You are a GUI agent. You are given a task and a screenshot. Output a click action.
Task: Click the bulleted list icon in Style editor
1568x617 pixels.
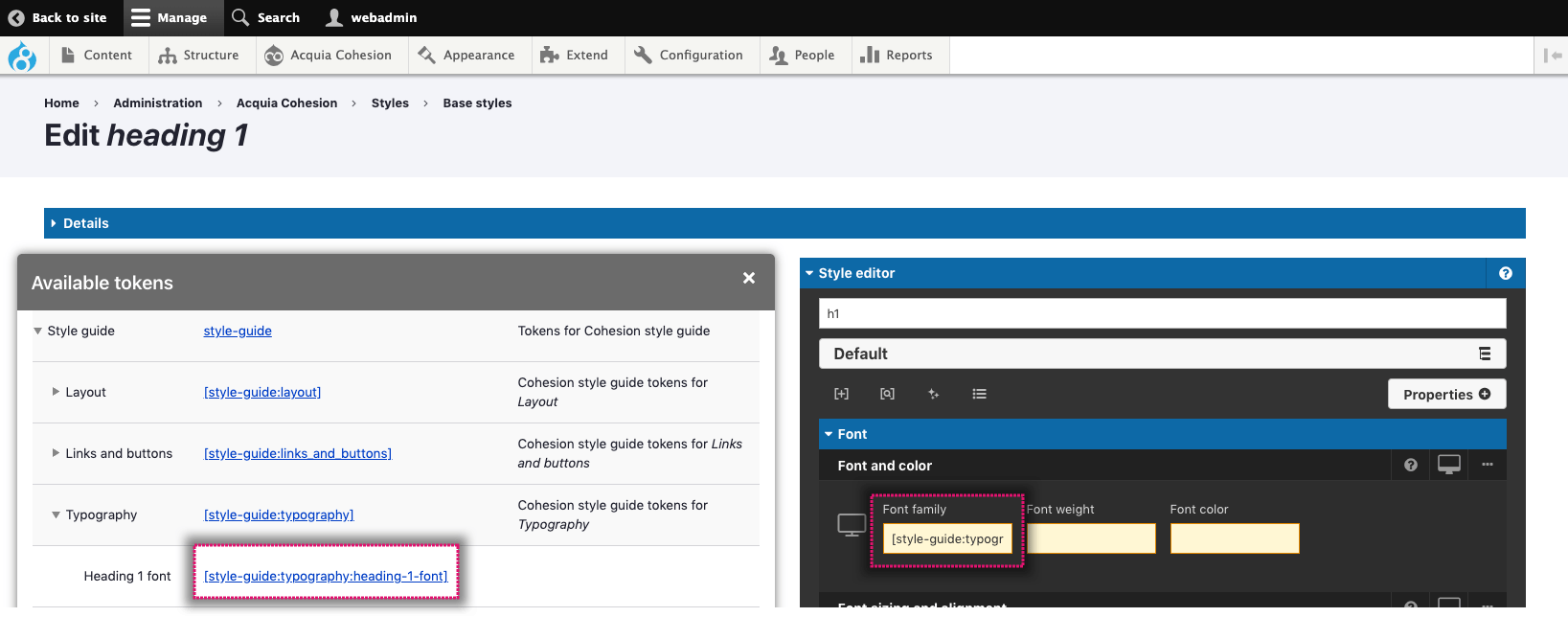[979, 394]
